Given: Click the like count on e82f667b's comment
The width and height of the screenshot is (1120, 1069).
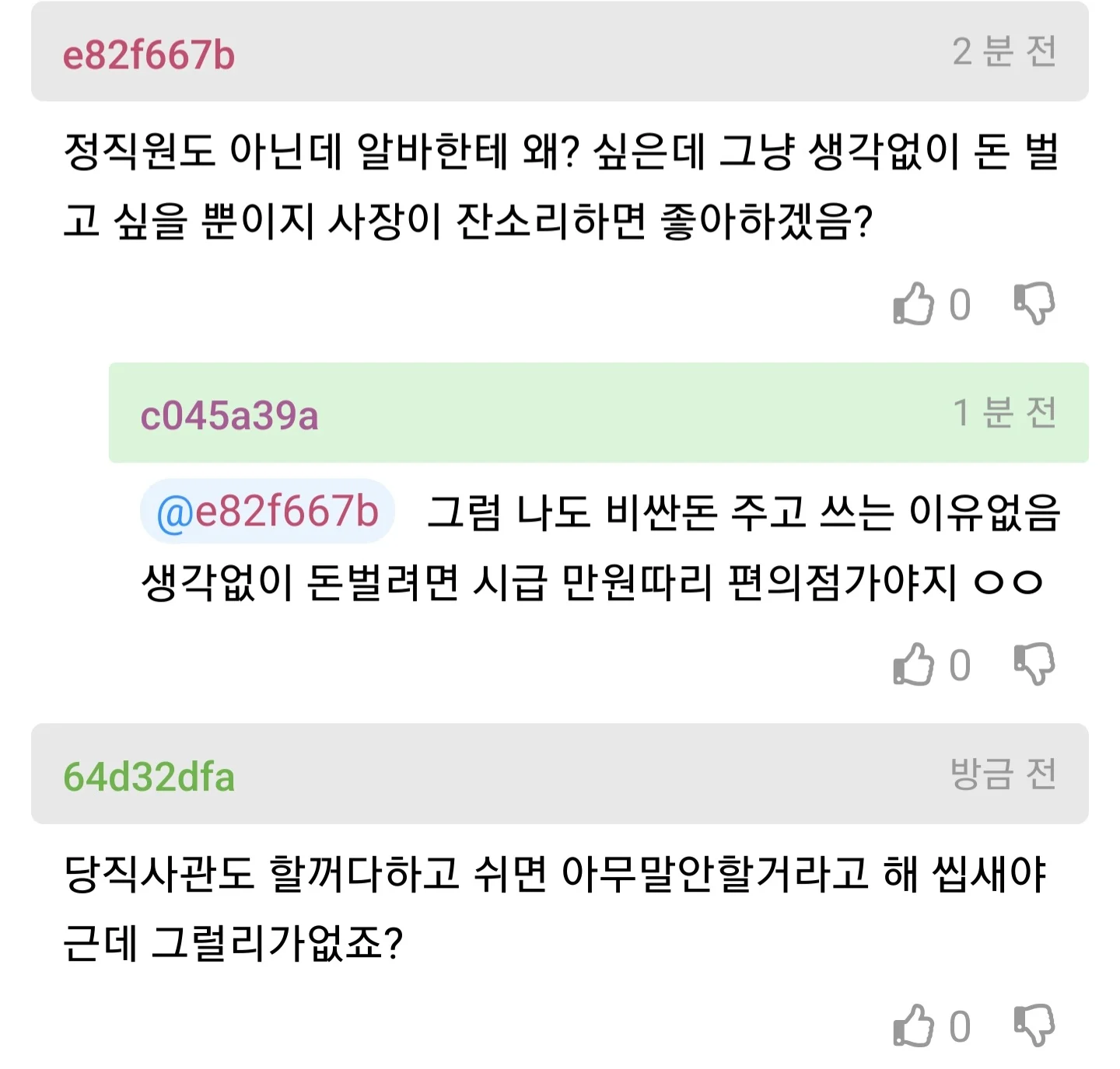Looking at the screenshot, I should pos(960,305).
